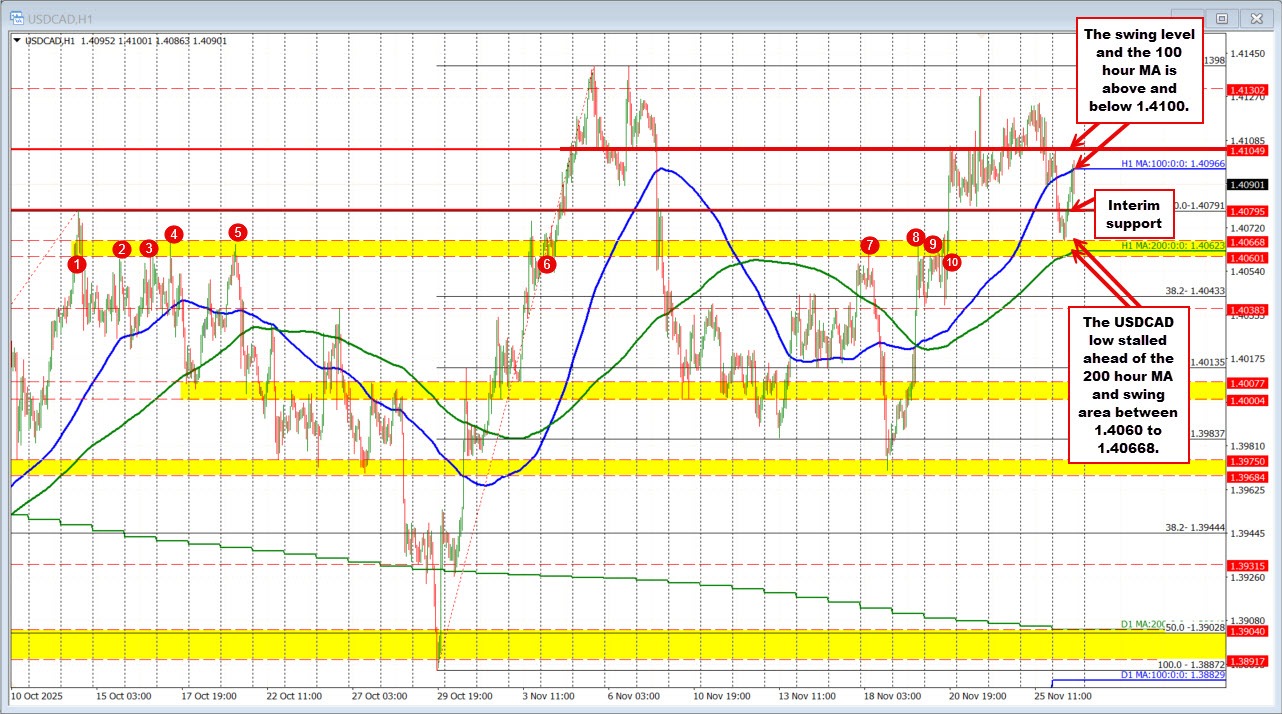1282x714 pixels.
Task: Click the '10 Oct 2025' date label
Action: [38, 699]
